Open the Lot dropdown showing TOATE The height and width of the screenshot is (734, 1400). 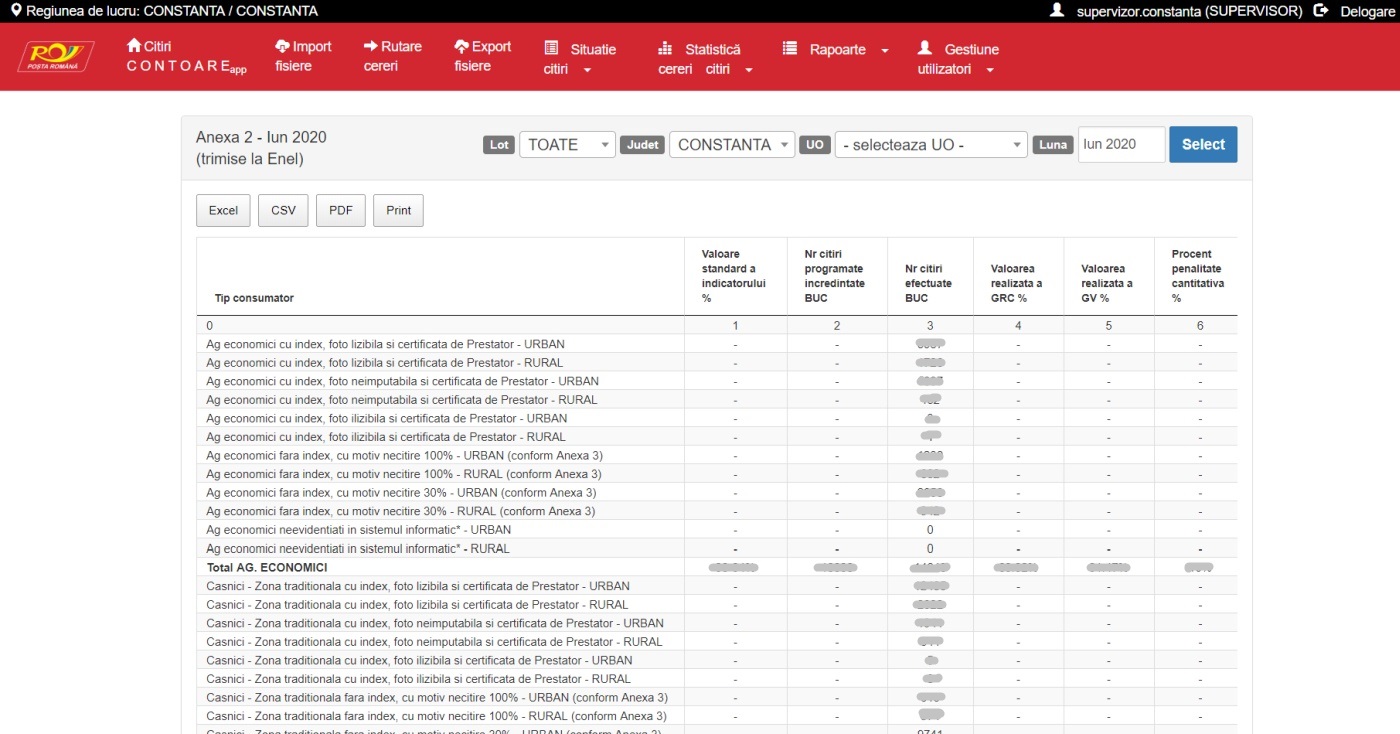(x=566, y=145)
